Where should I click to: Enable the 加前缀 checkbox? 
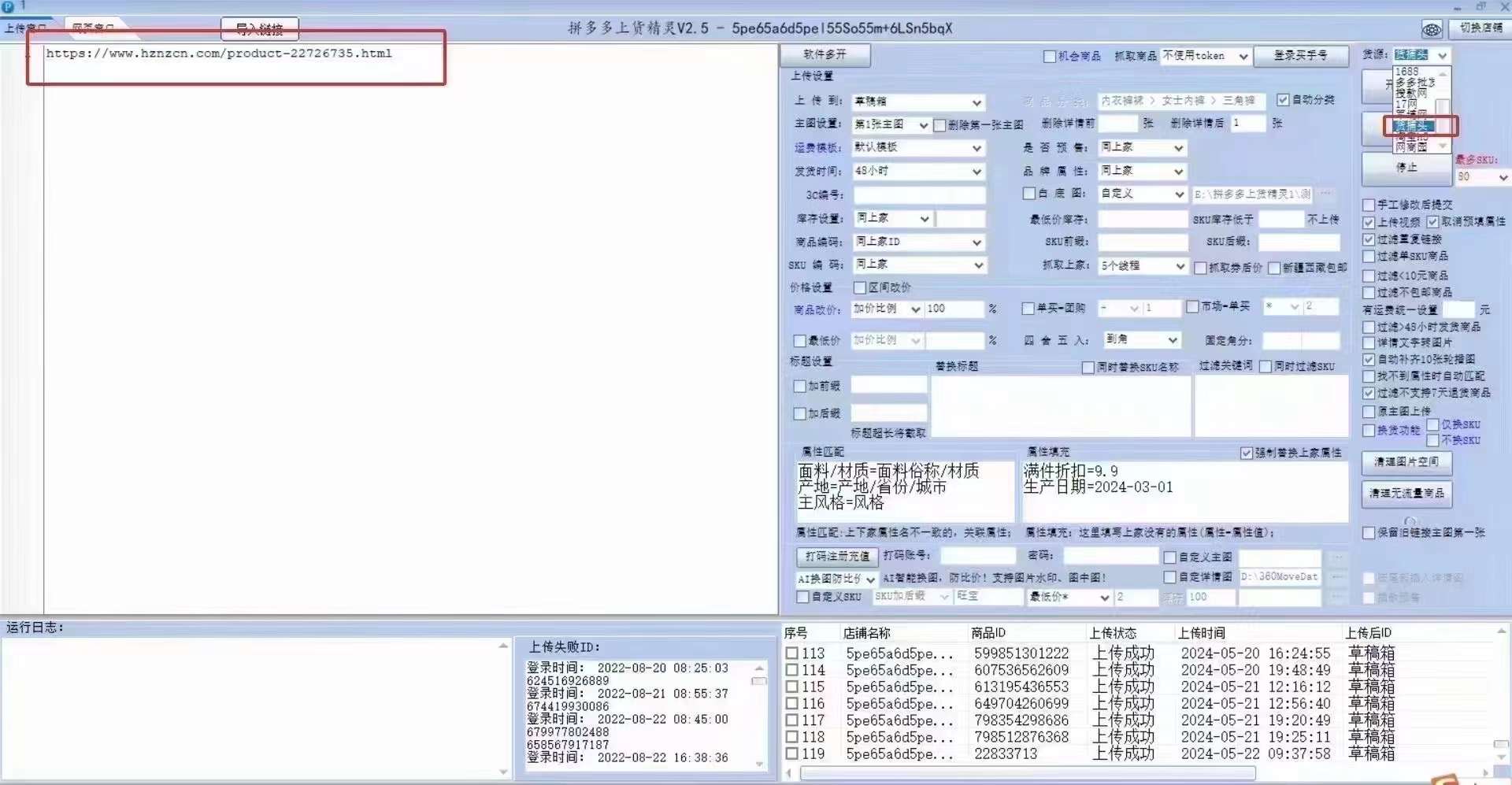(800, 387)
